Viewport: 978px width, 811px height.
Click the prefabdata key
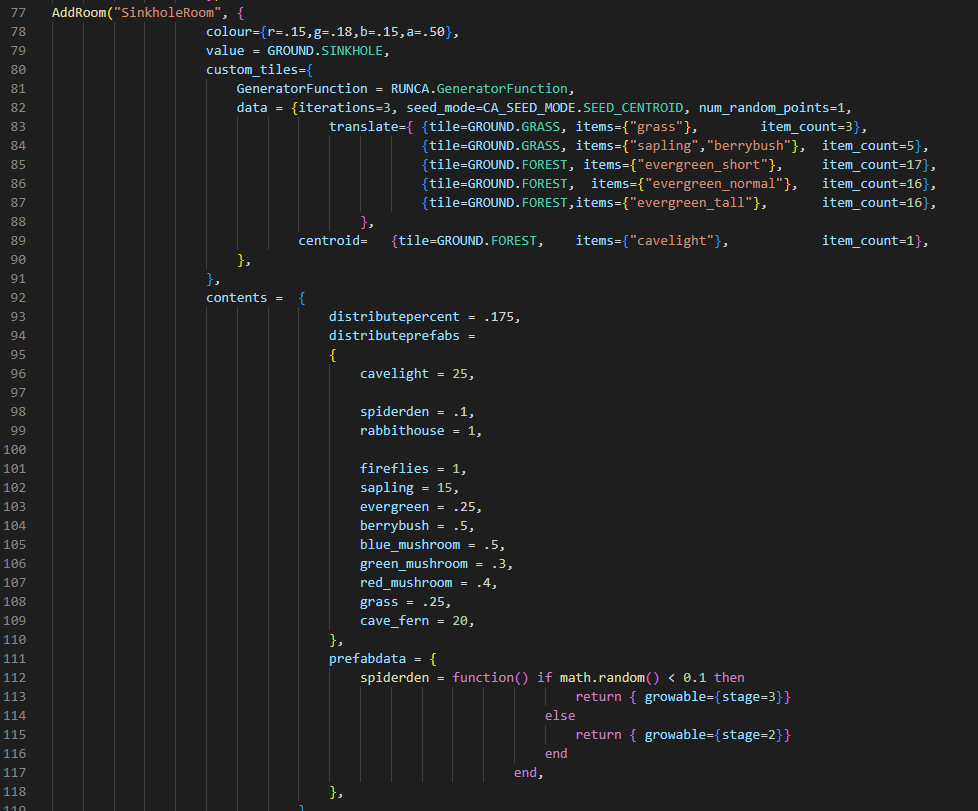coord(367,659)
